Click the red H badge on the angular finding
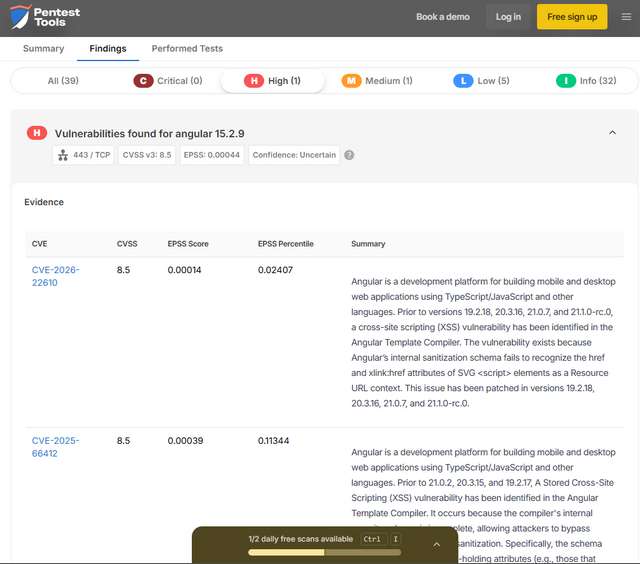Image resolution: width=640 pixels, height=564 pixels. [37, 133]
